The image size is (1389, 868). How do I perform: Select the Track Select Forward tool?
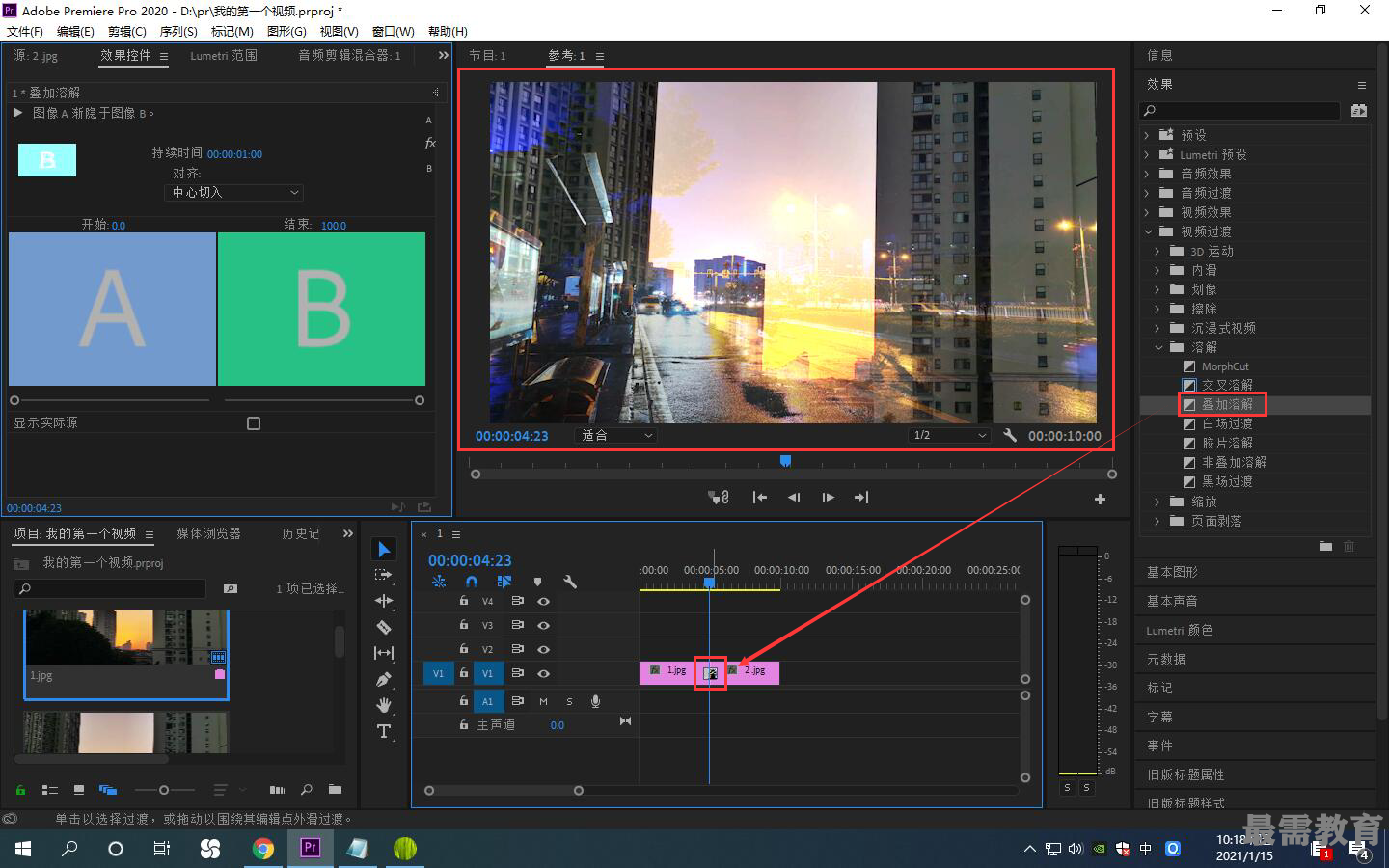[384, 575]
